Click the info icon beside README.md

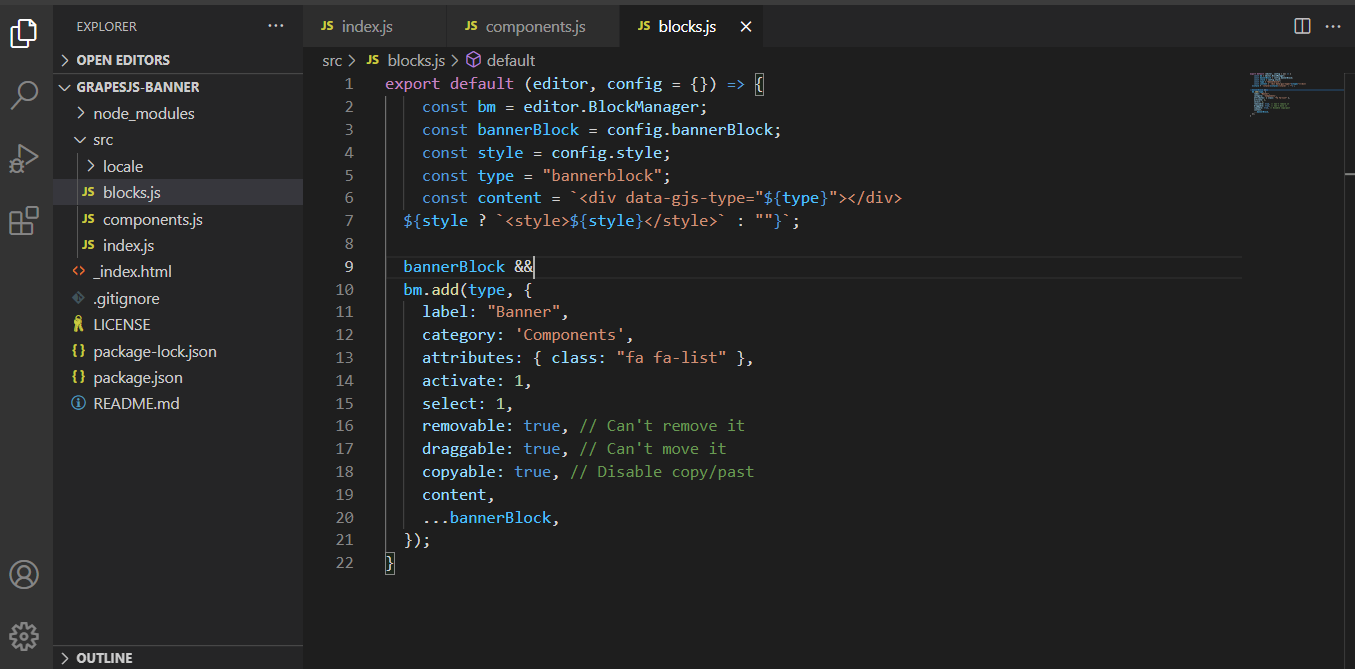79,404
